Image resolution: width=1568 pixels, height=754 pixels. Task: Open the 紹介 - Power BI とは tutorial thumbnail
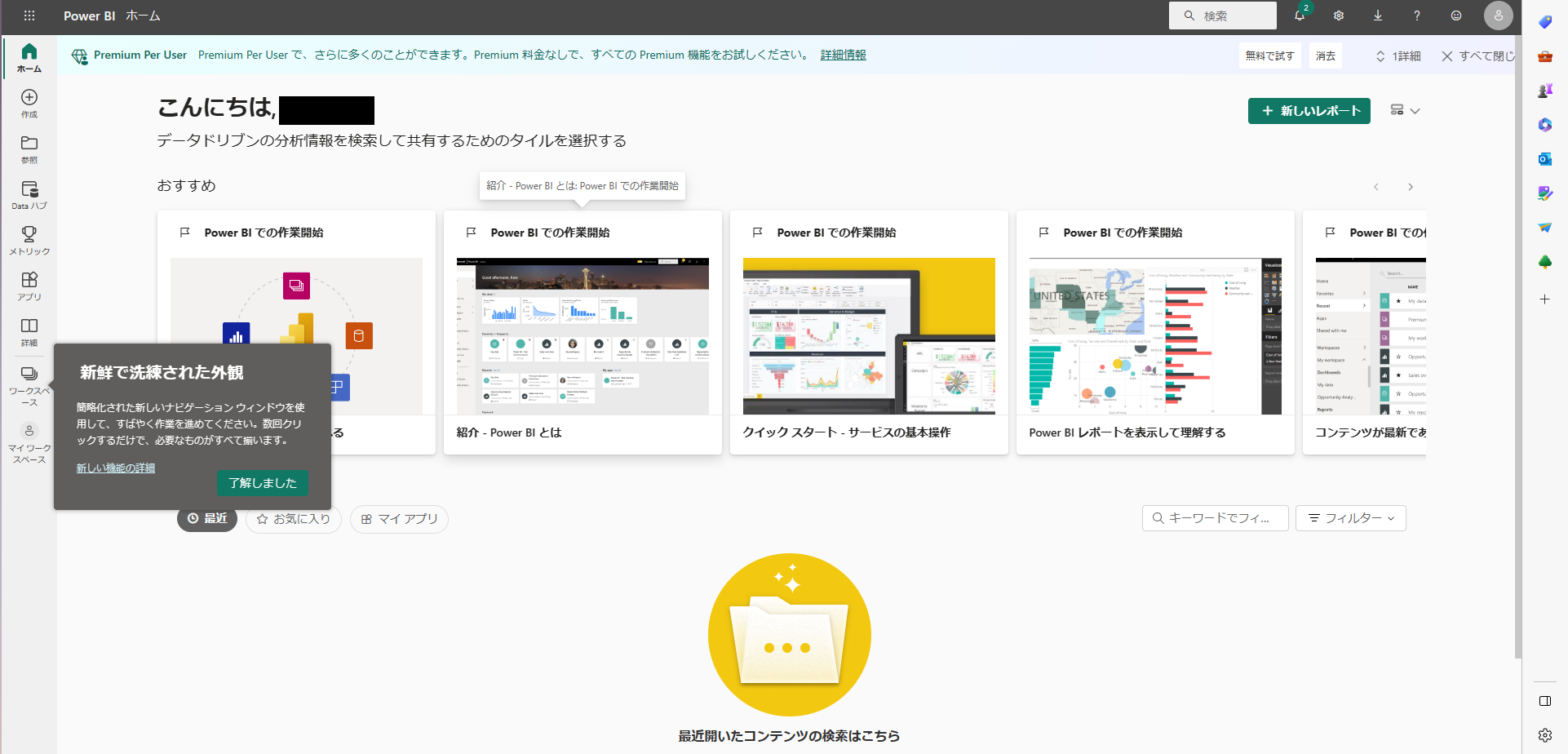(x=582, y=335)
